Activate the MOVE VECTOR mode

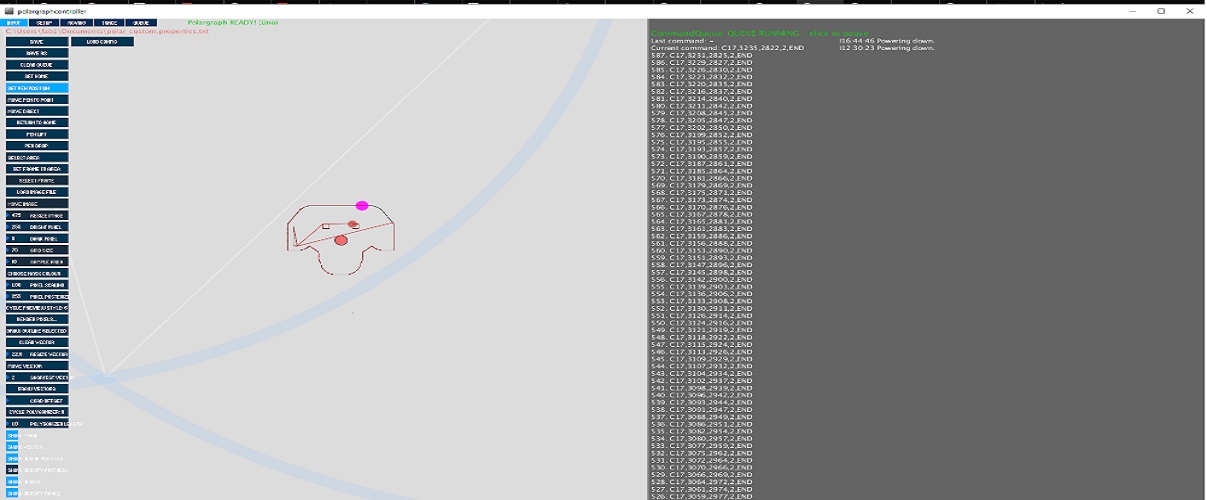click(x=37, y=366)
